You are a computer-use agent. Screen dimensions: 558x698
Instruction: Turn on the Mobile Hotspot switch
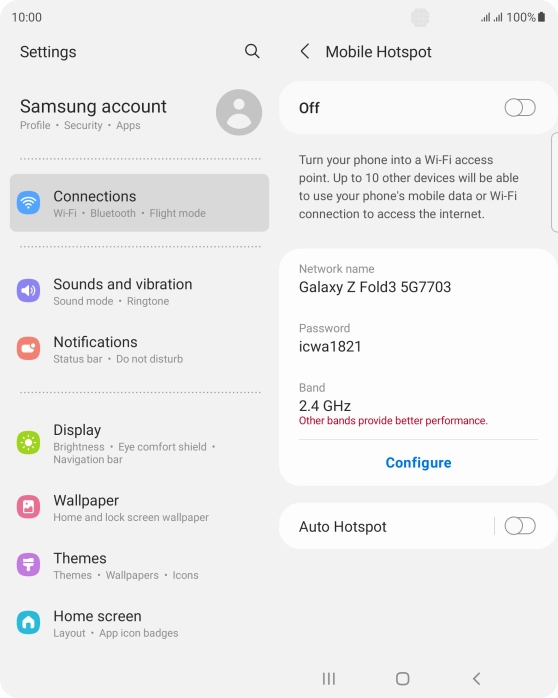(x=520, y=108)
